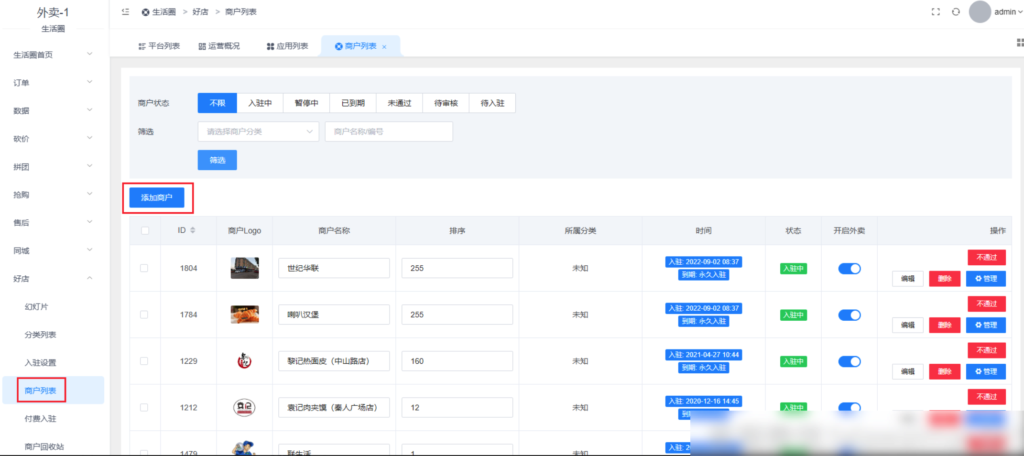Image resolution: width=1024 pixels, height=456 pixels.
Task: Click the sort field showing 160
Action: [x=457, y=361]
